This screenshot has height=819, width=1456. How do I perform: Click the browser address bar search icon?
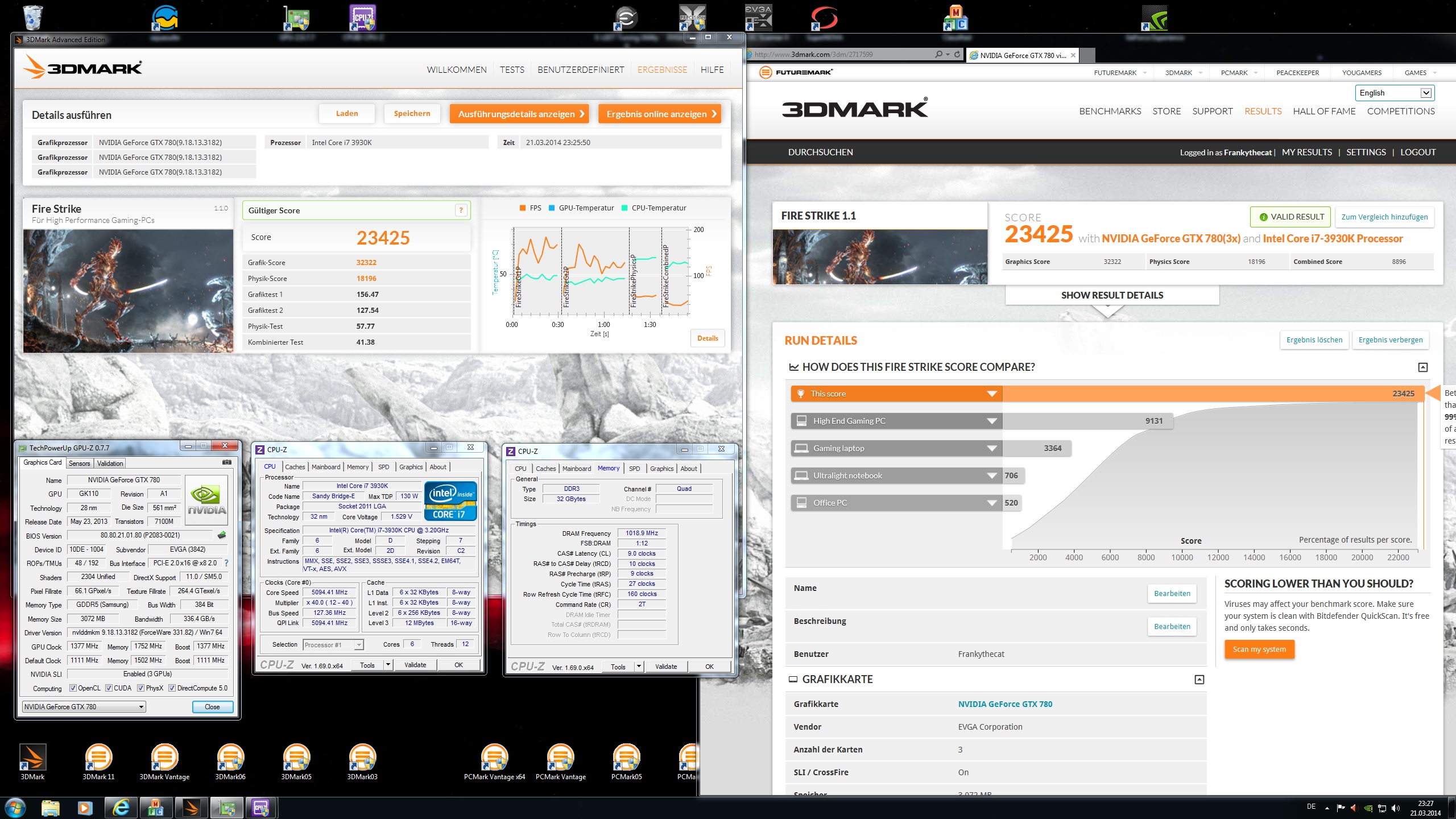pos(938,55)
